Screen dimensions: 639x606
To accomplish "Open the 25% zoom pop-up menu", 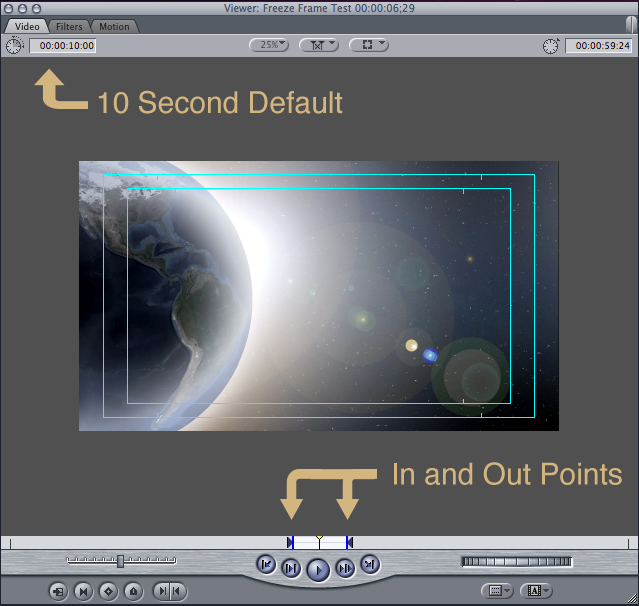I will [x=269, y=45].
